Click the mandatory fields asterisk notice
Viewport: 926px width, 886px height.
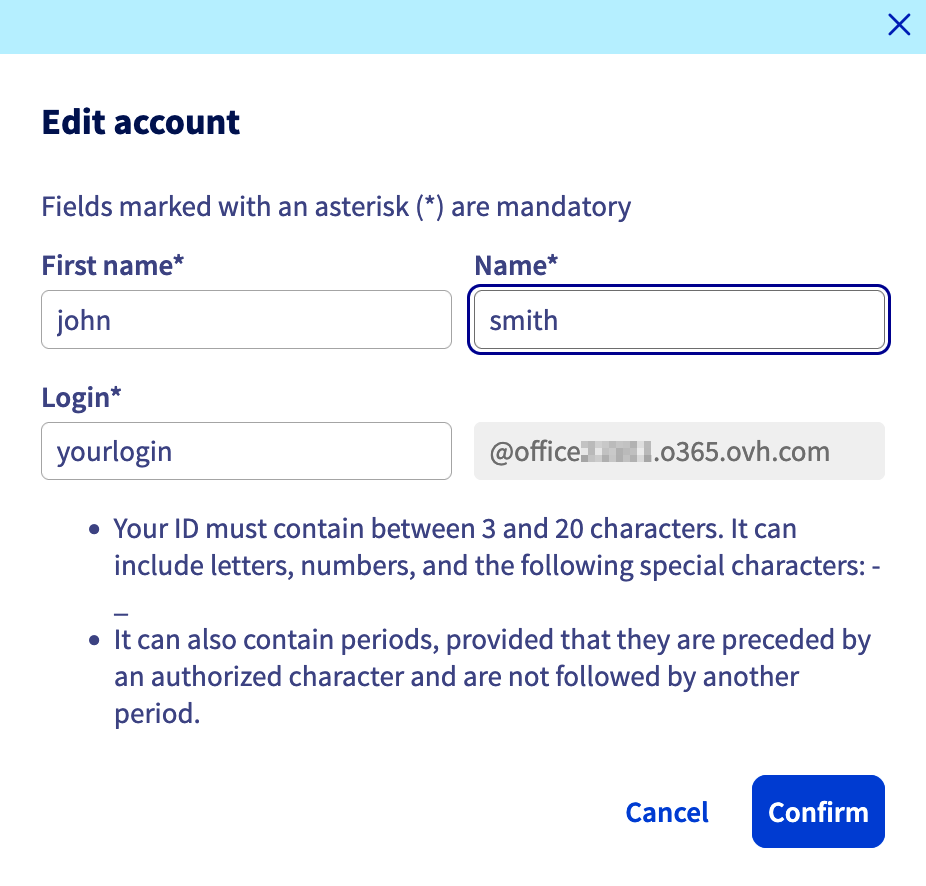(x=336, y=208)
